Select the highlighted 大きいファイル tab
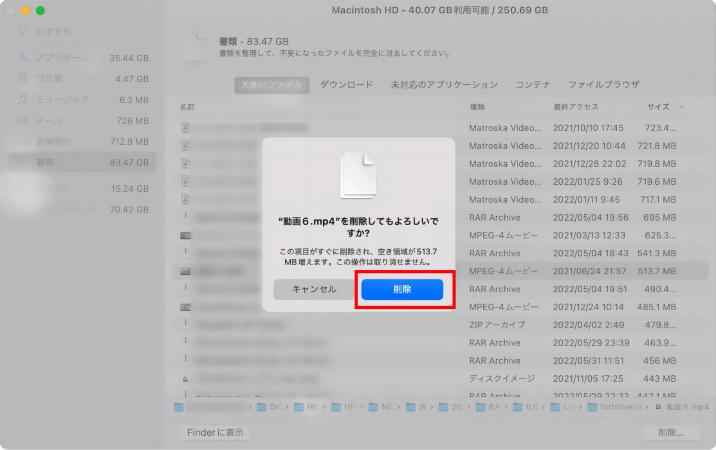Image resolution: width=716 pixels, height=450 pixels. tap(272, 85)
